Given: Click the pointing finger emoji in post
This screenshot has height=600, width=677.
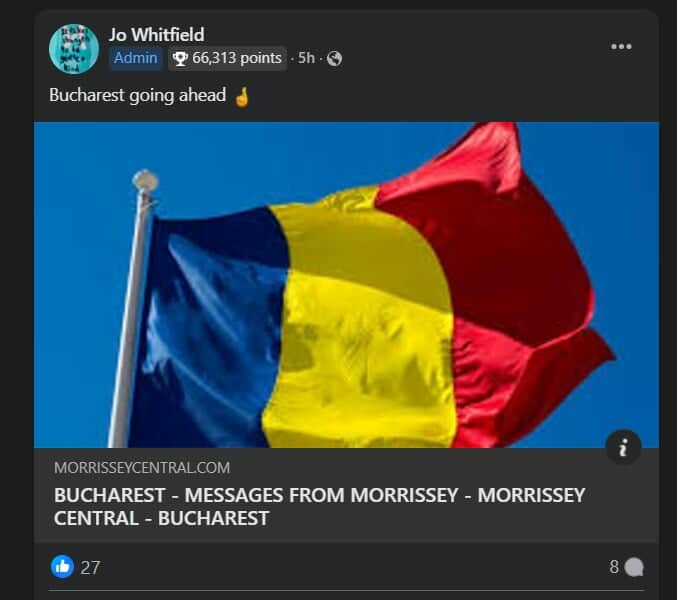Looking at the screenshot, I should click(242, 96).
